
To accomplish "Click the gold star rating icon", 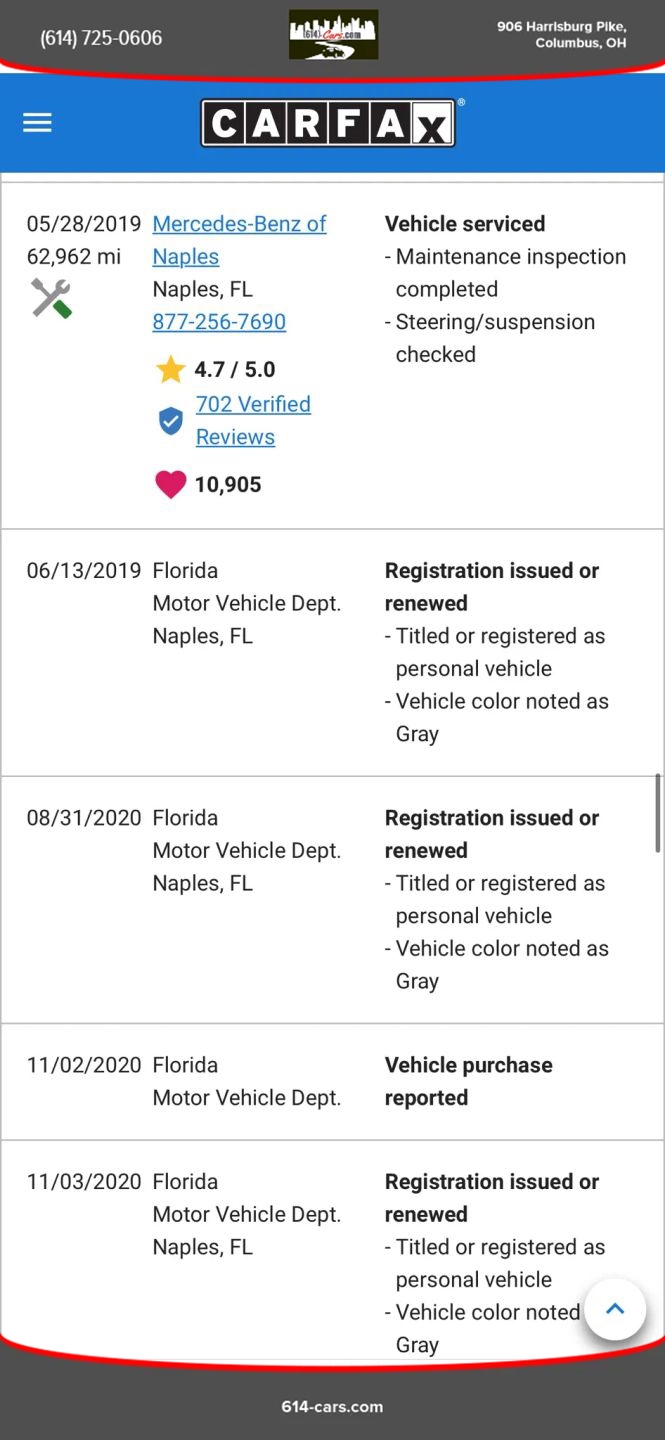I will tap(171, 370).
